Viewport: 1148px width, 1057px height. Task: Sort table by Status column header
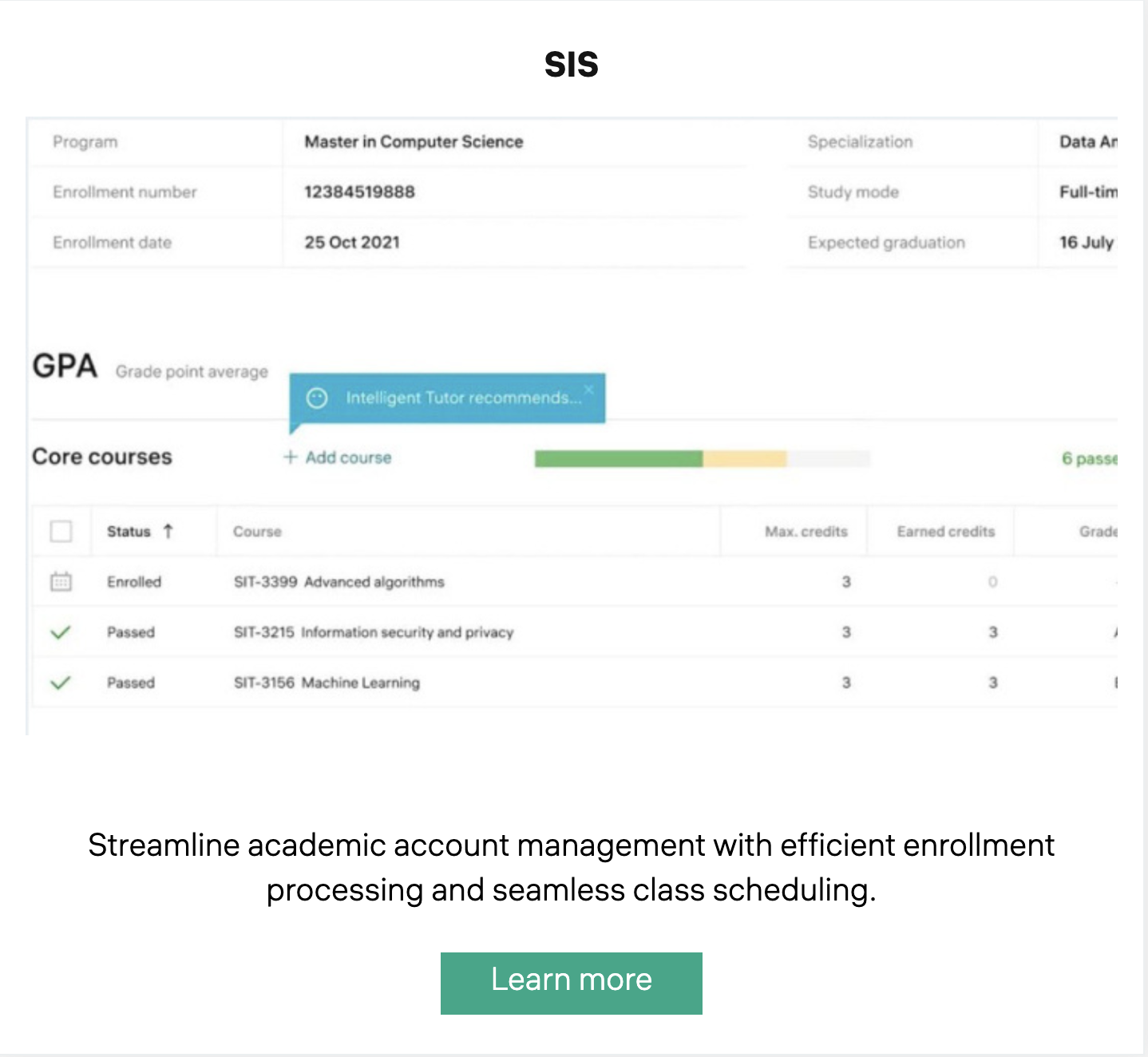pos(129,532)
